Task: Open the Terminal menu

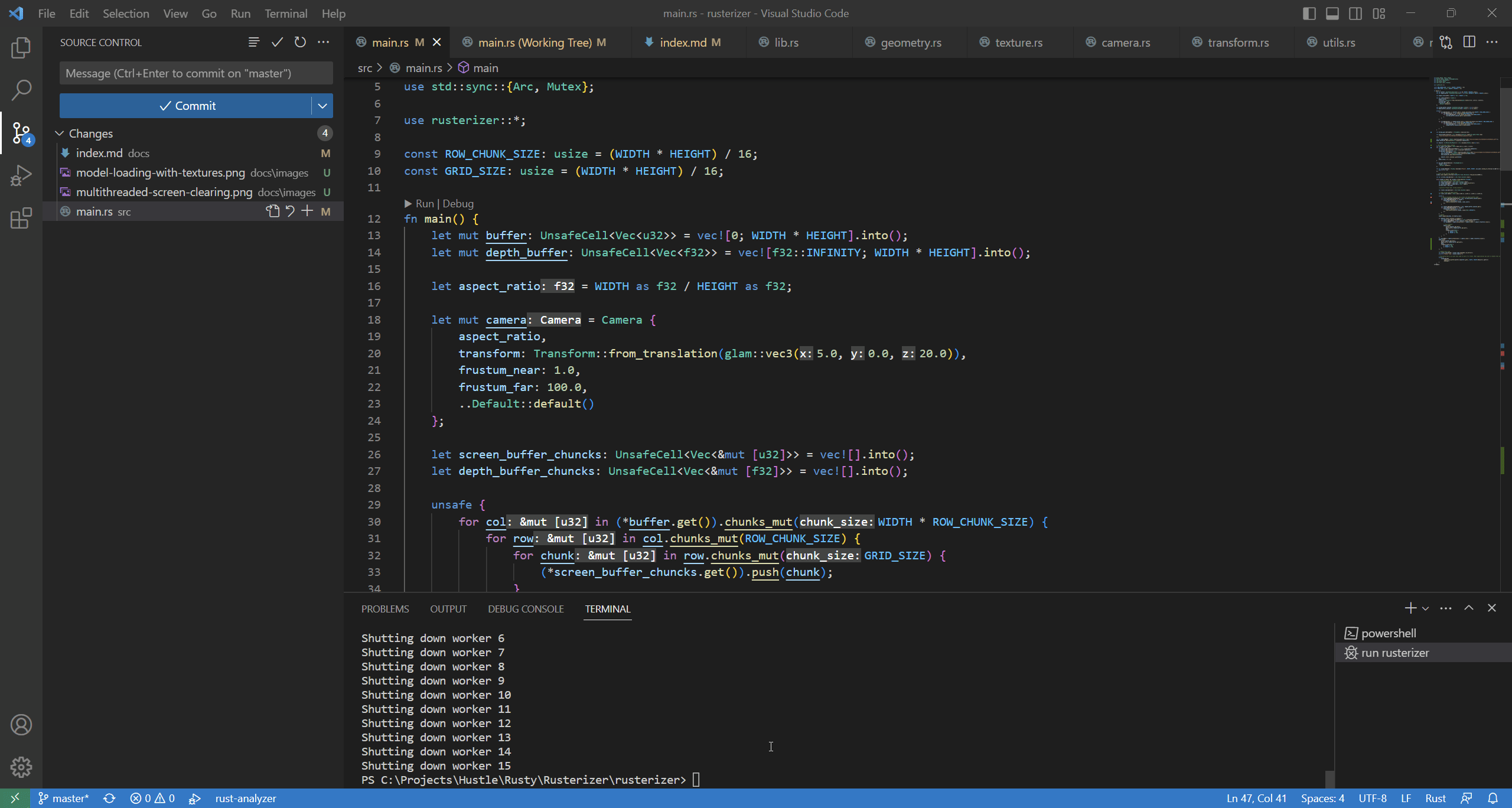Action: click(x=286, y=14)
